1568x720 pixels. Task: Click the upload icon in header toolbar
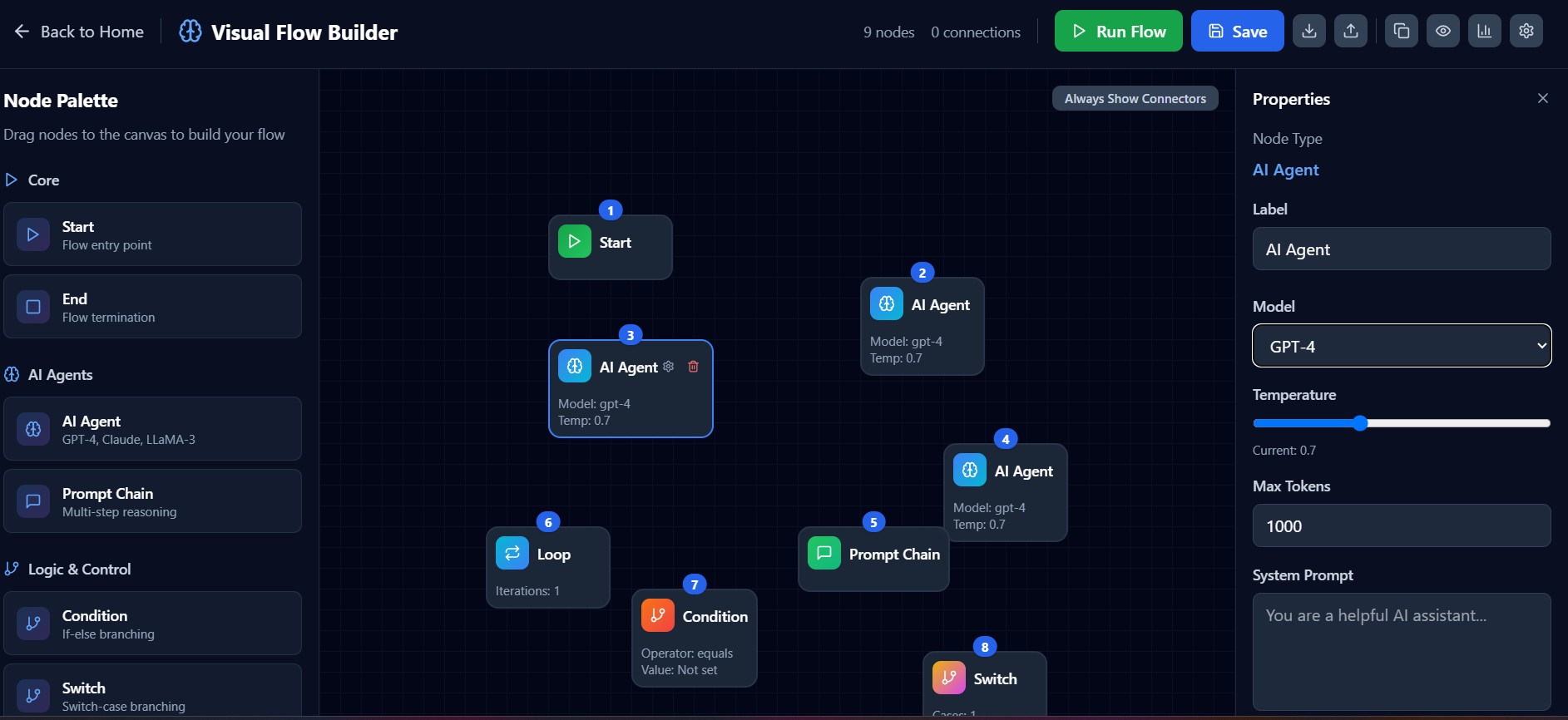pos(1351,31)
